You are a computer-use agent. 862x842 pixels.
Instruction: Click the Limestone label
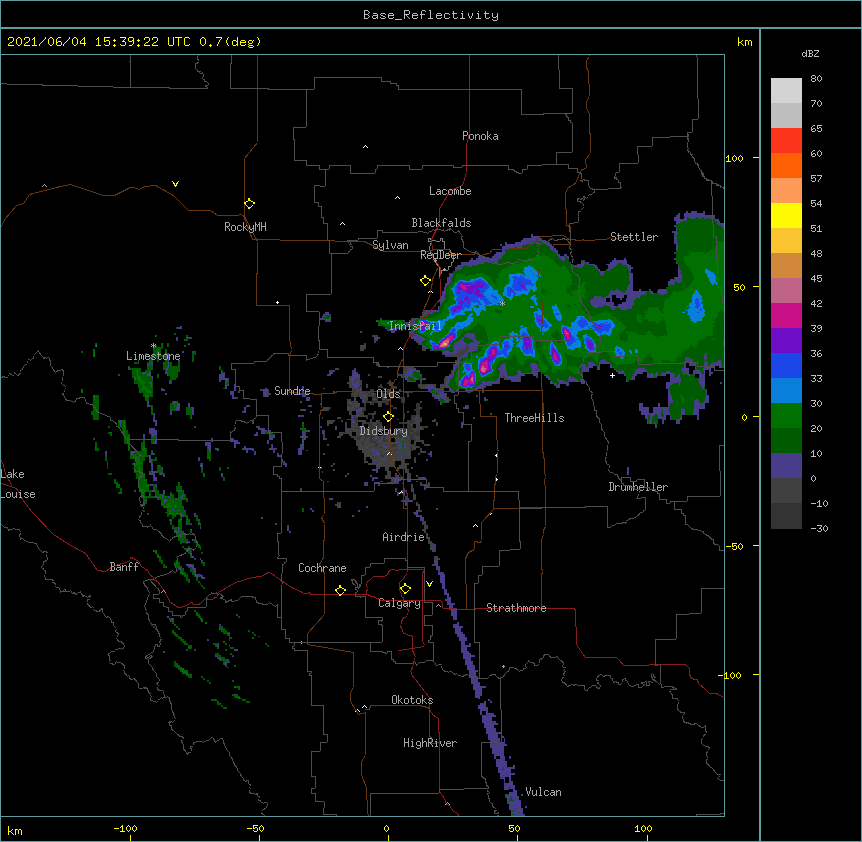coord(153,356)
